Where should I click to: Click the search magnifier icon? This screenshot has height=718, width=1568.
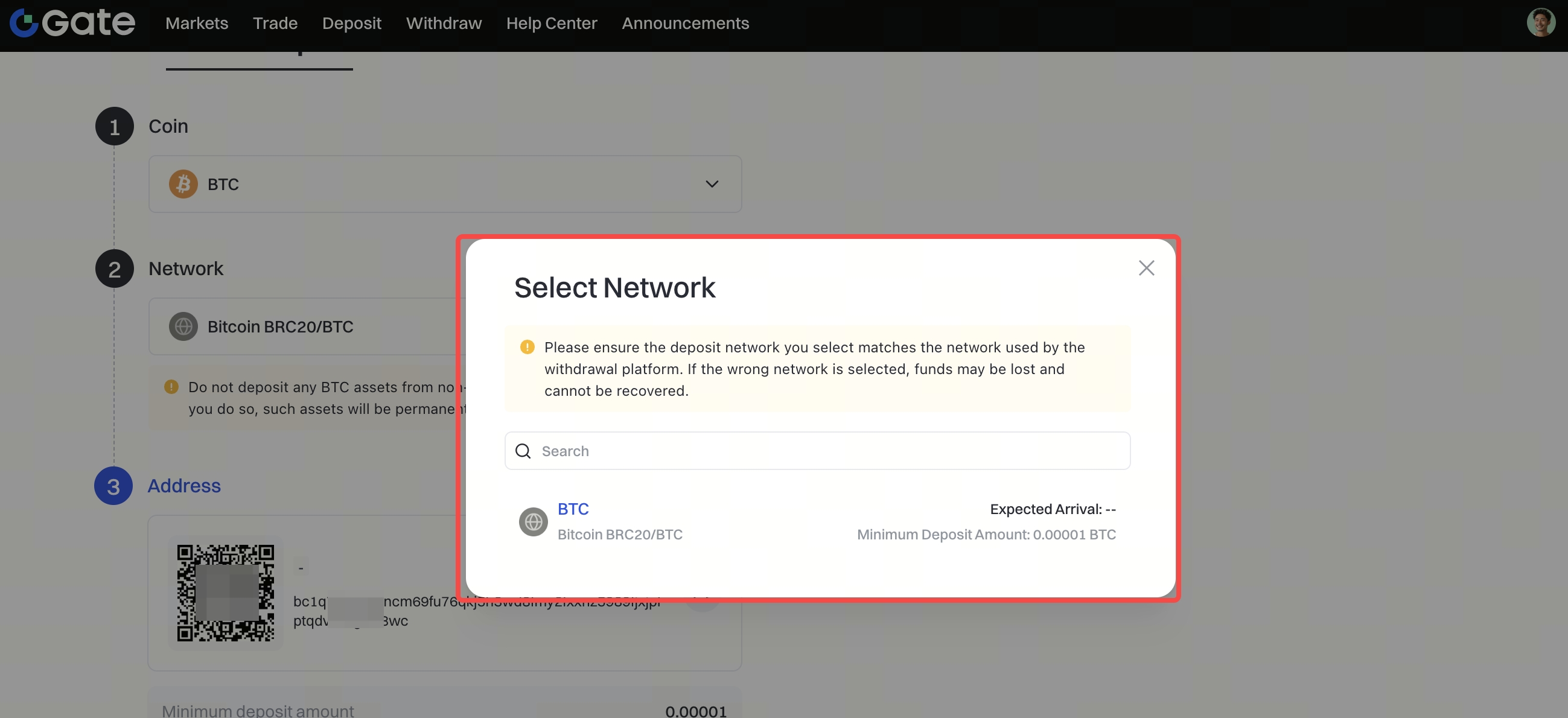[x=523, y=451]
